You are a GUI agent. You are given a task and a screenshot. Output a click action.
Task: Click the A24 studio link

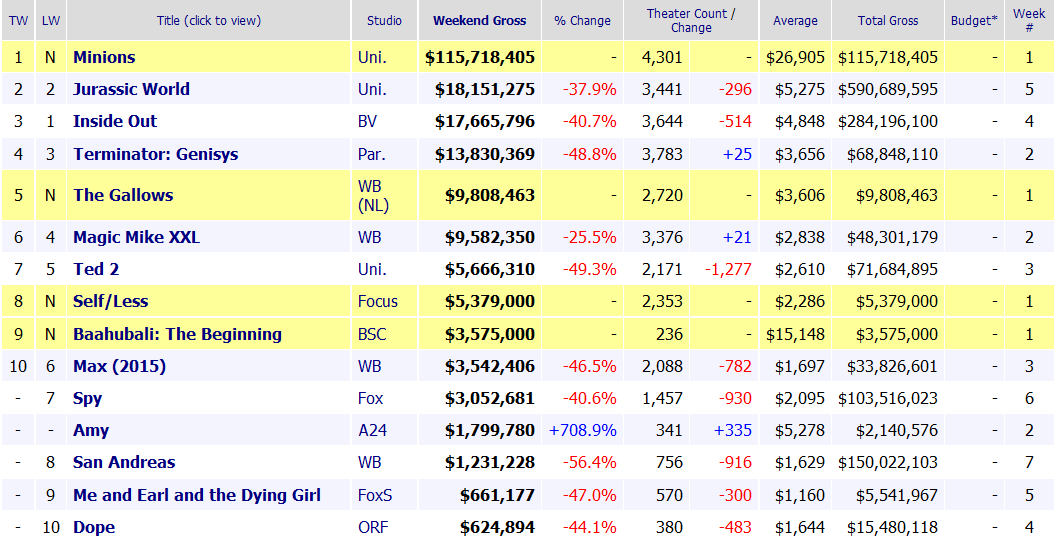372,431
